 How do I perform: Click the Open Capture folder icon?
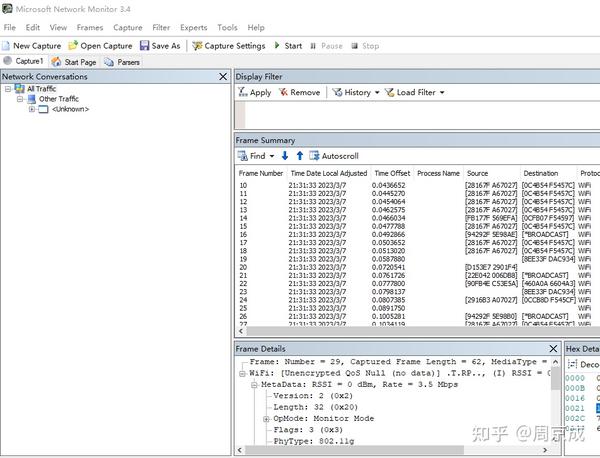(x=73, y=46)
